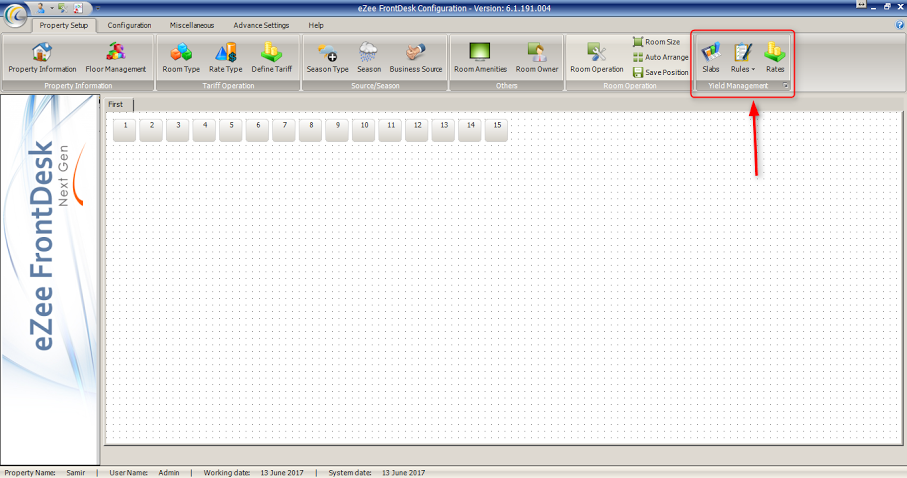Select room 9
This screenshot has height=478, width=907.
pyautogui.click(x=338, y=130)
